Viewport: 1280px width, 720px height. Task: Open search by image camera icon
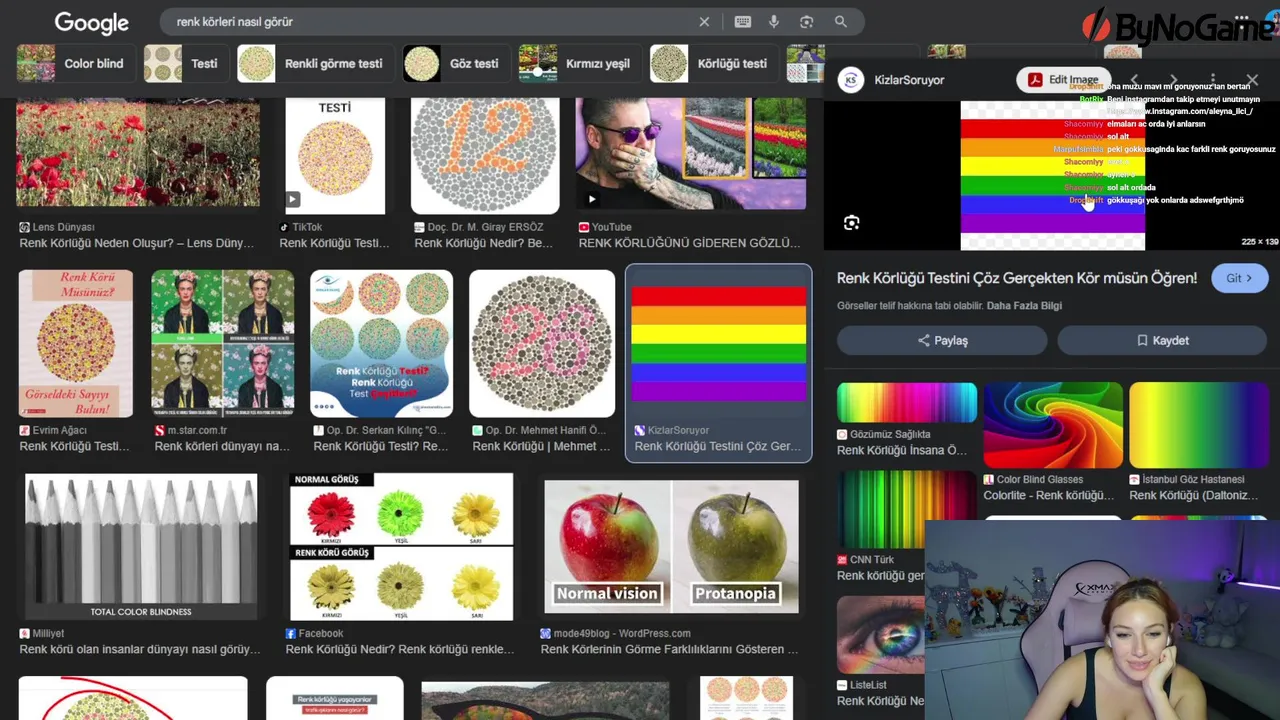tap(807, 22)
